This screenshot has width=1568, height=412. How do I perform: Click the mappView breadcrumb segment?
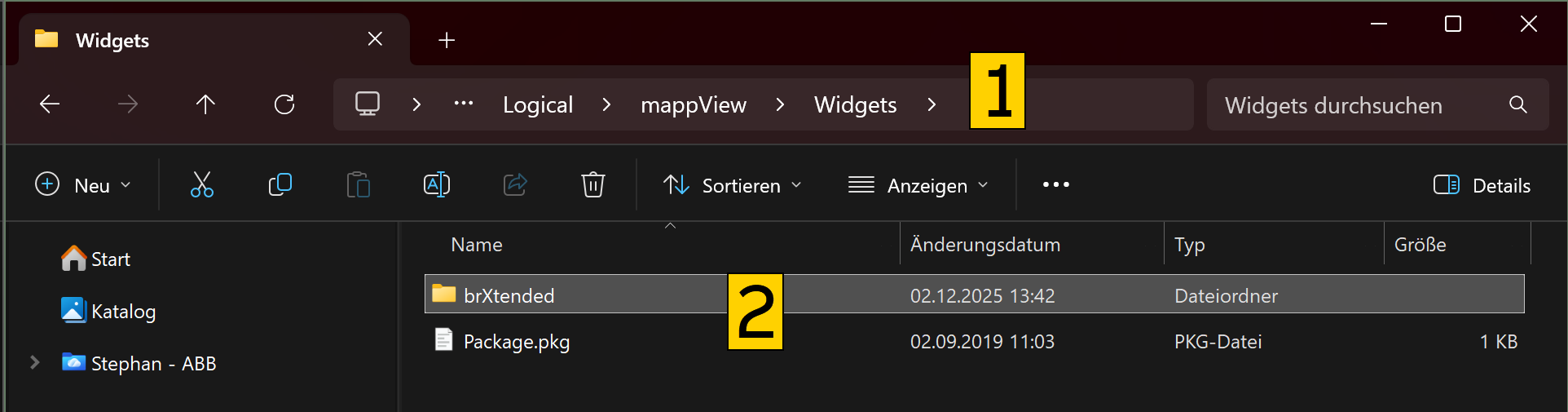pos(694,104)
